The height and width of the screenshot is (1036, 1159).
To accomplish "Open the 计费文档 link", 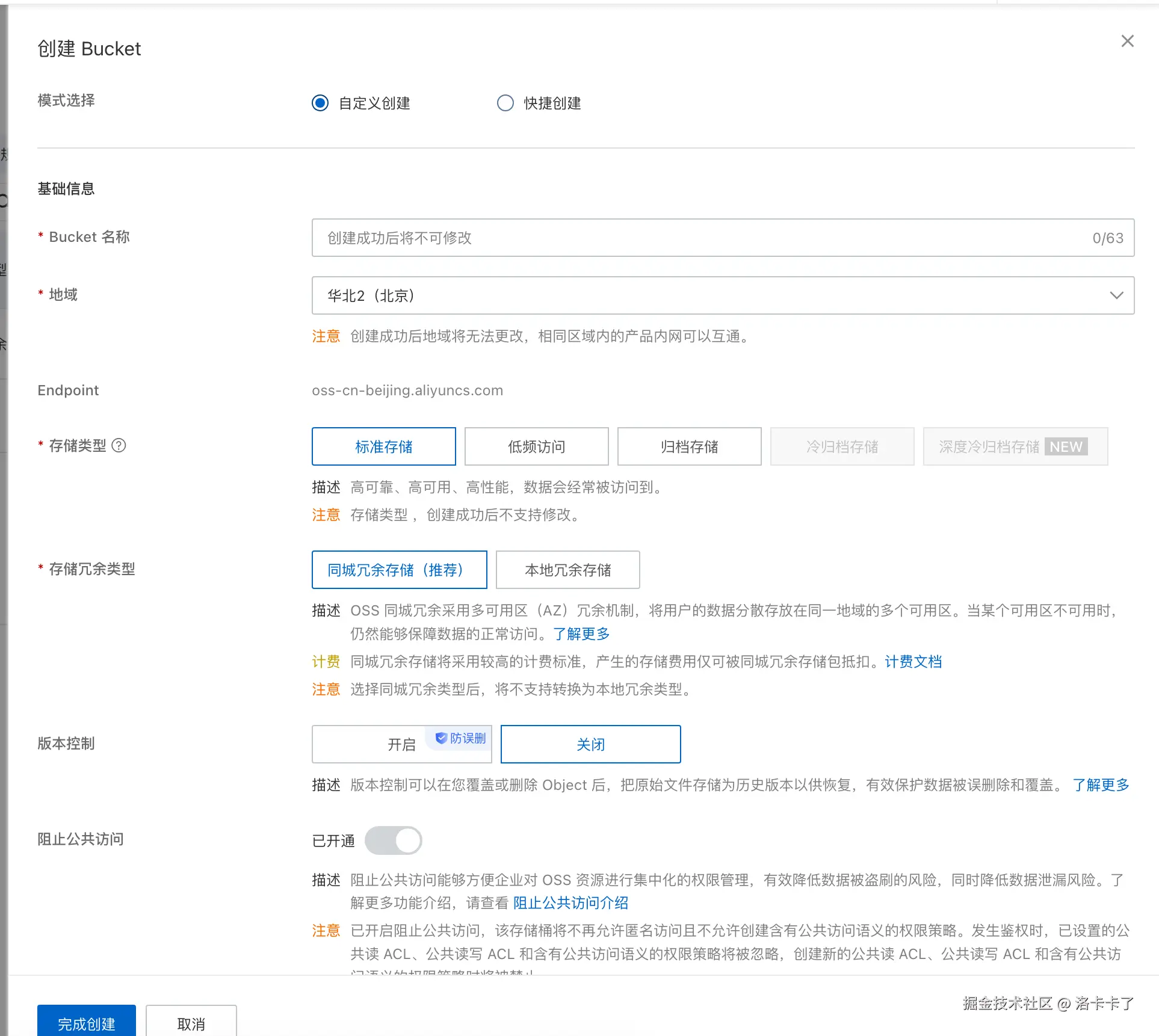I will click(x=913, y=662).
